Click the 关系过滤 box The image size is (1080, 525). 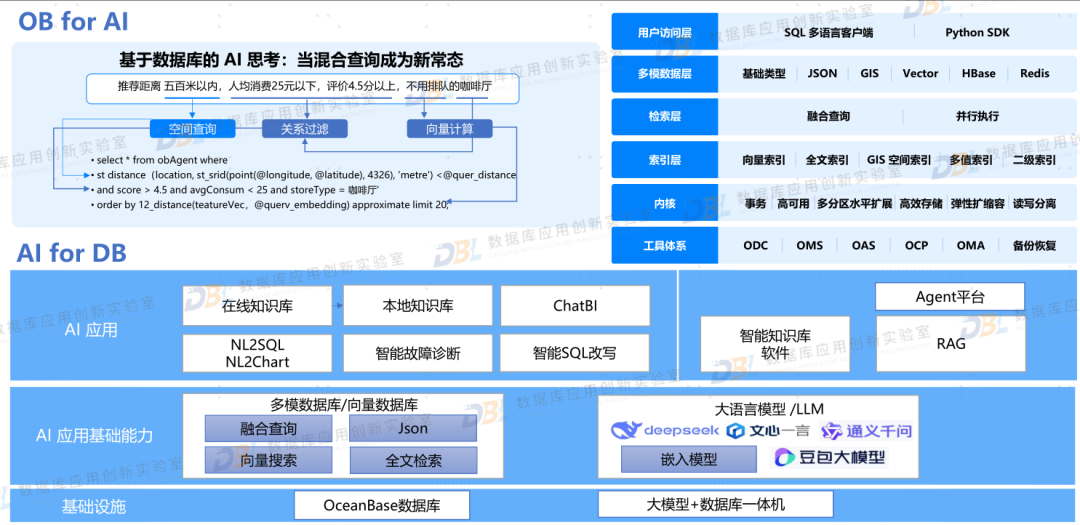[304, 129]
